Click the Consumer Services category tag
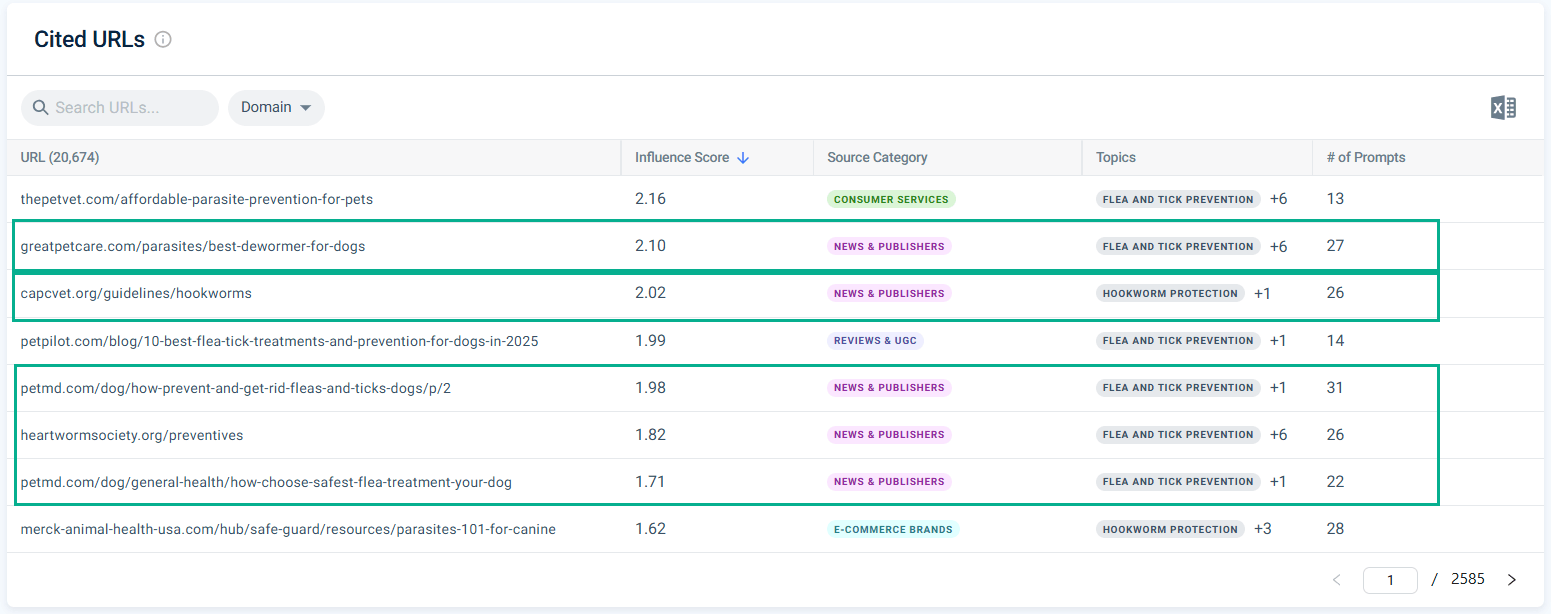The height and width of the screenshot is (614, 1551). (891, 199)
